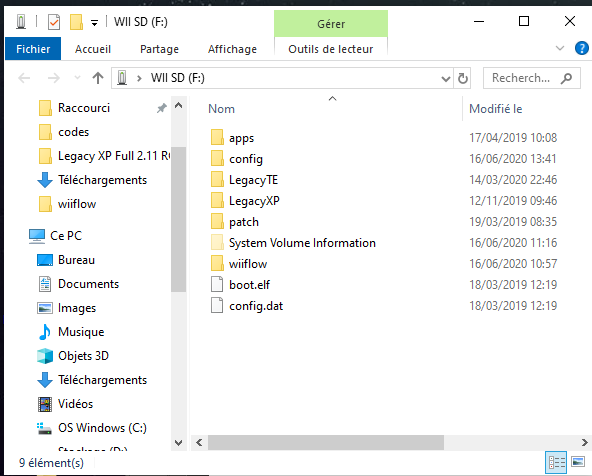Click horizontal scroll right arrow
This screenshot has width=592, height=476.
pyautogui.click(x=584, y=442)
